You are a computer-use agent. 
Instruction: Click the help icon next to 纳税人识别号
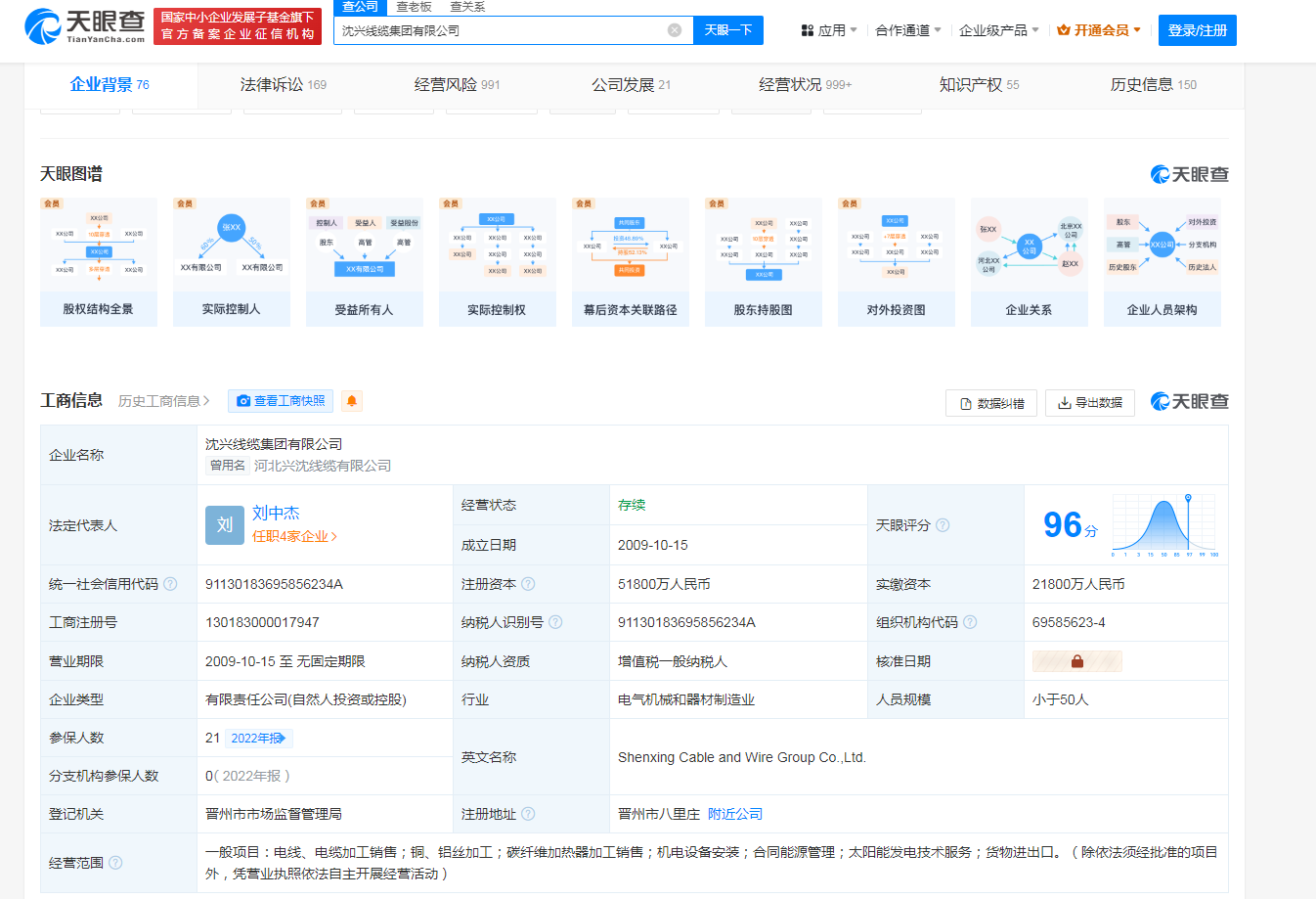(x=555, y=622)
